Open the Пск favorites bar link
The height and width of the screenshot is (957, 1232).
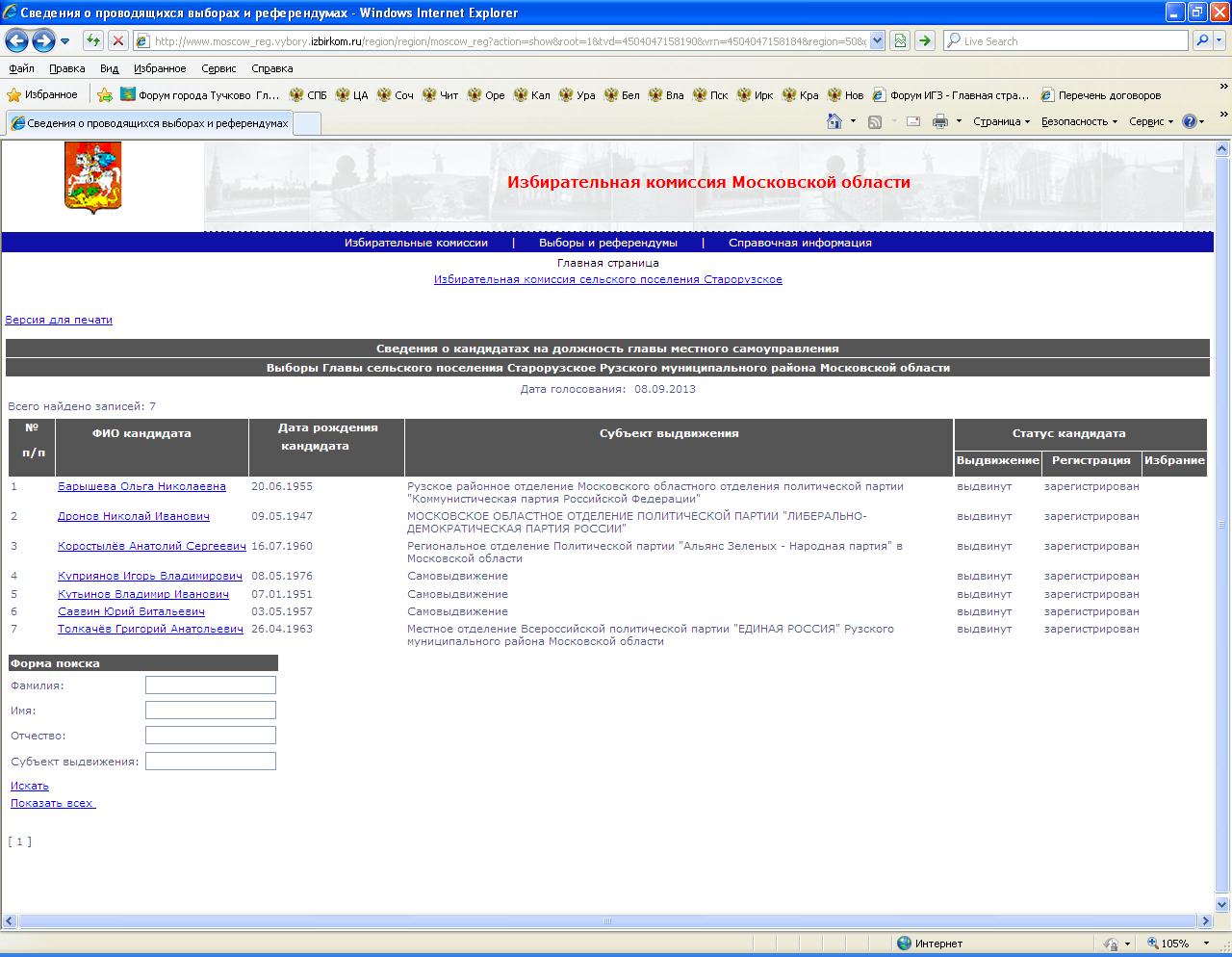[x=710, y=94]
